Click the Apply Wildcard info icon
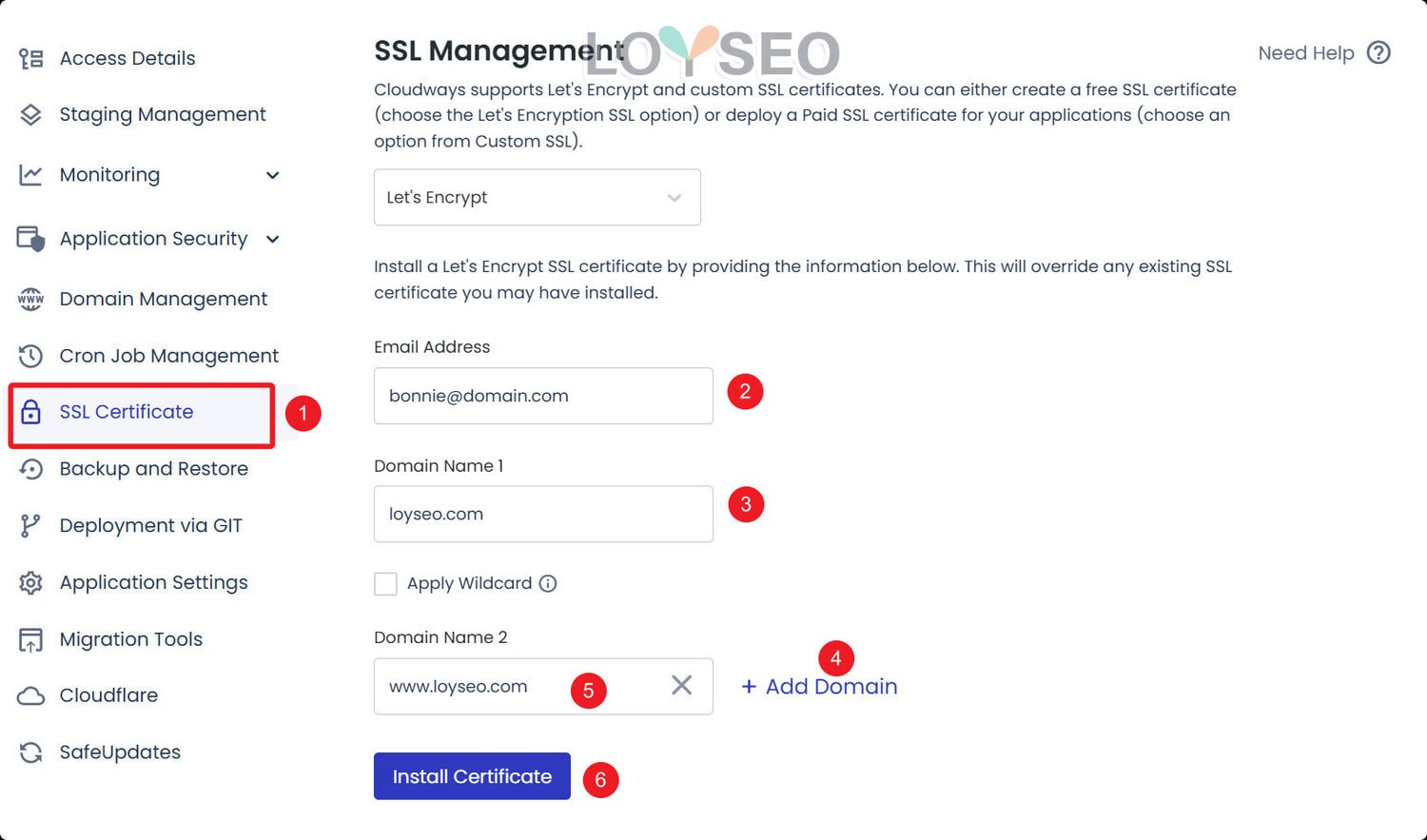1427x840 pixels. pos(548,584)
